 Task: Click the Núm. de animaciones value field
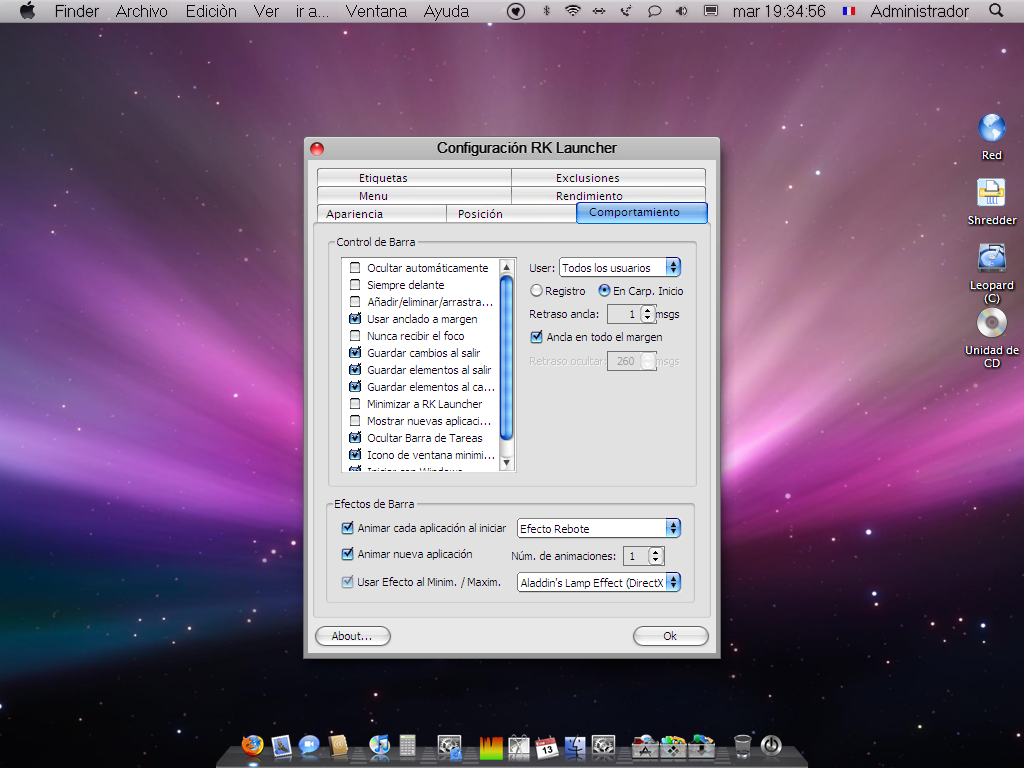[x=636, y=556]
